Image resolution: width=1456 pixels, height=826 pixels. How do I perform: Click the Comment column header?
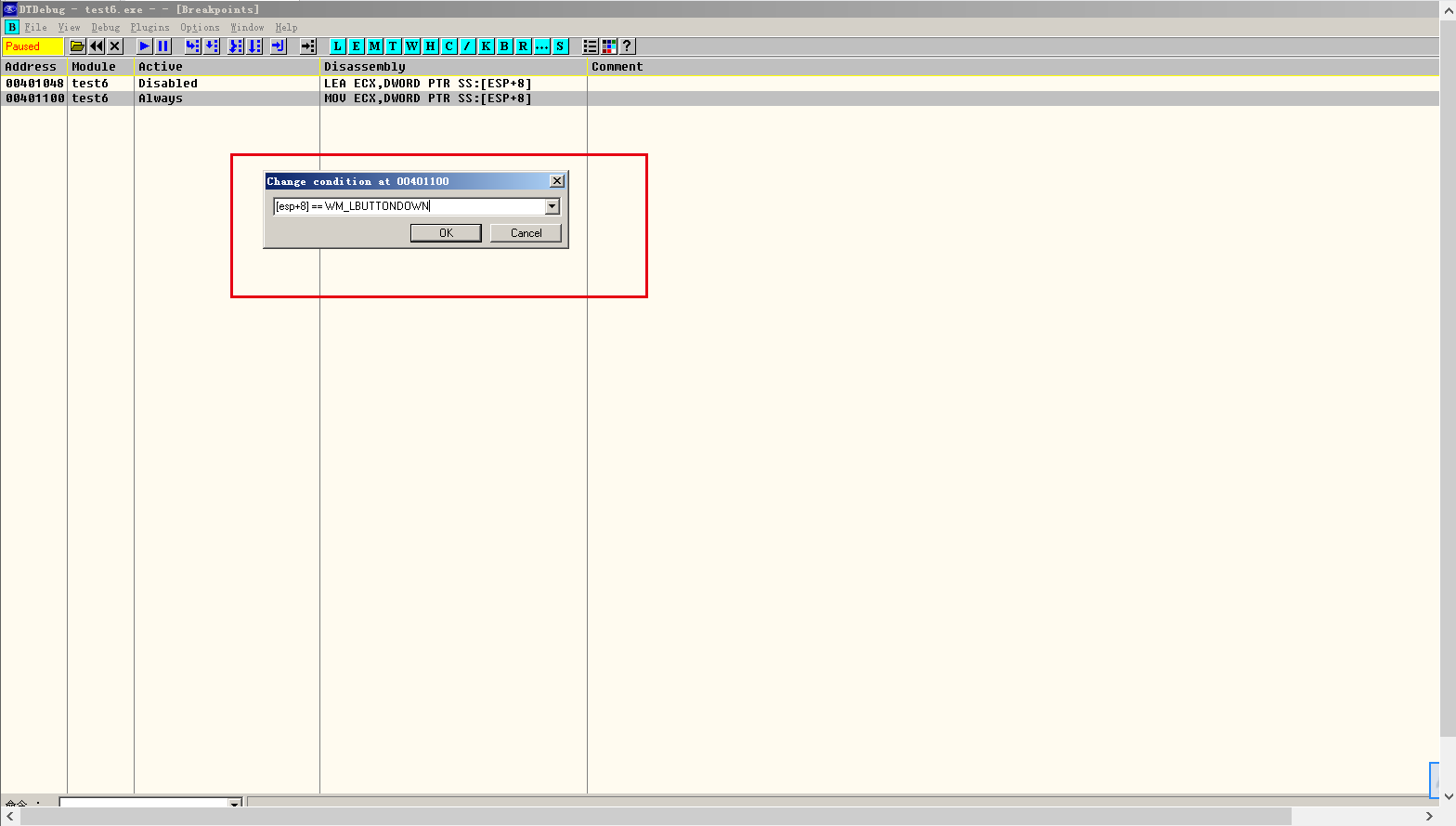(1014, 67)
